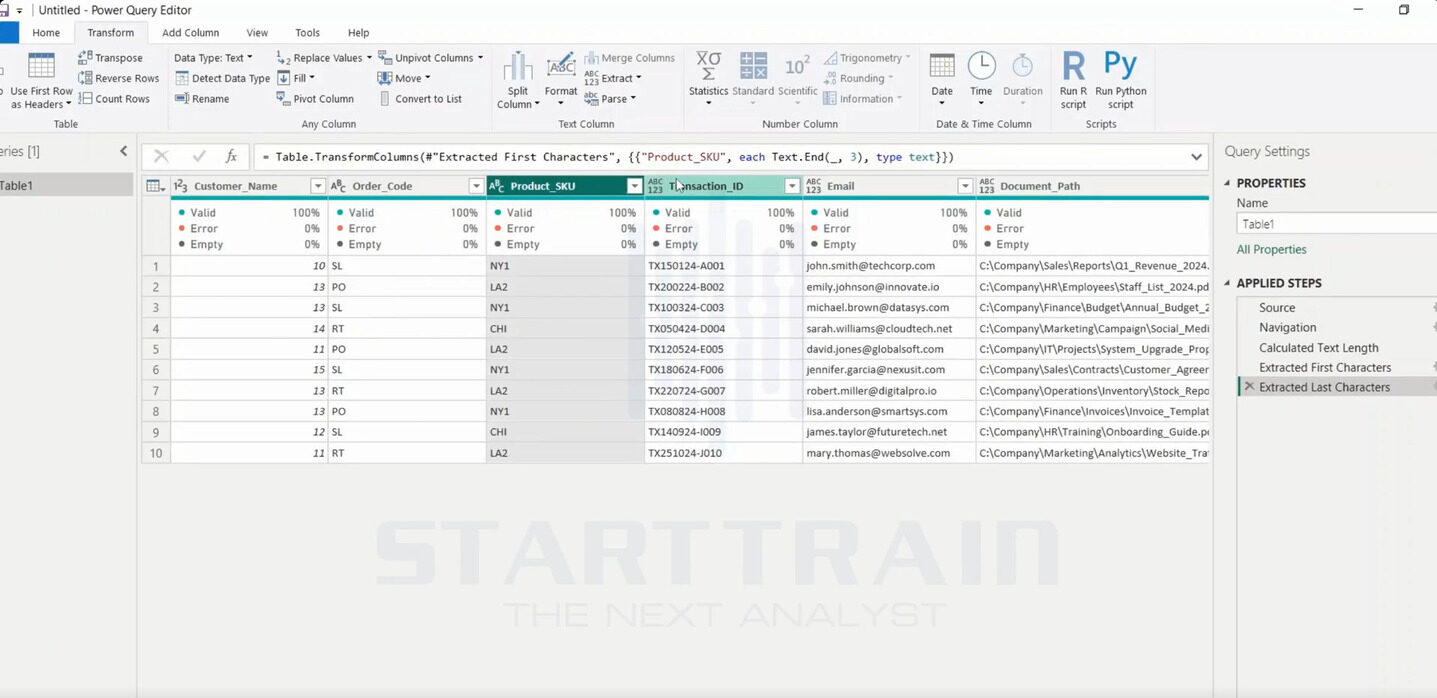Open the Time transform menu
Screen dimensions: 1437x698
tap(981, 80)
